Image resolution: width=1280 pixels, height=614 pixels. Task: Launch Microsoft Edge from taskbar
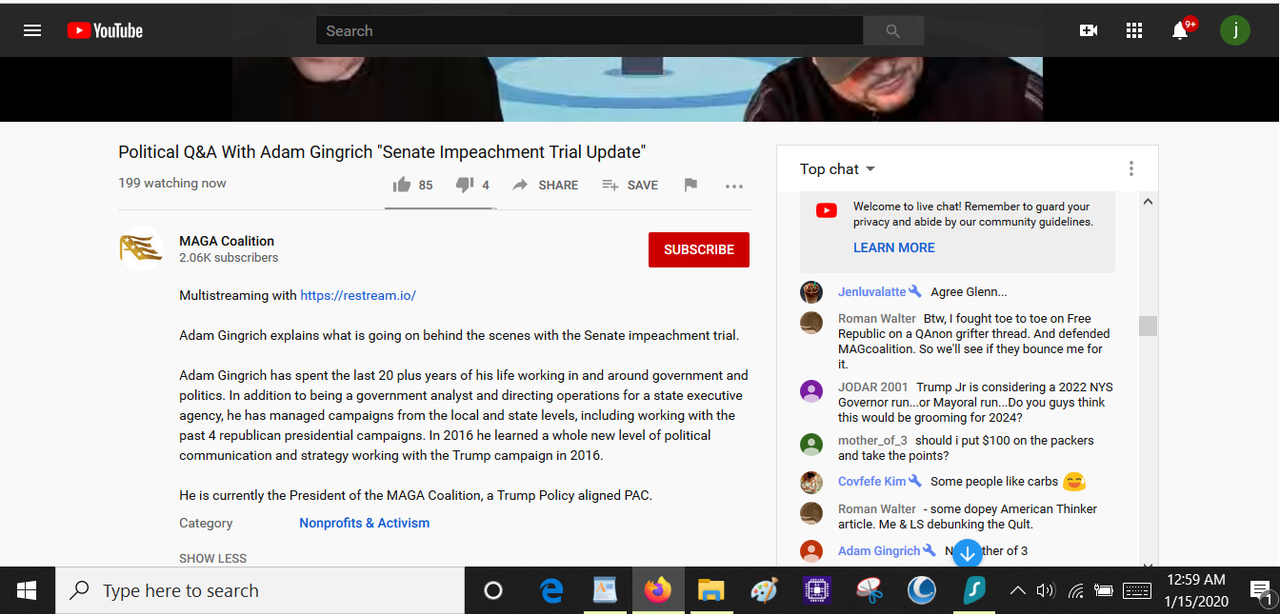click(551, 591)
